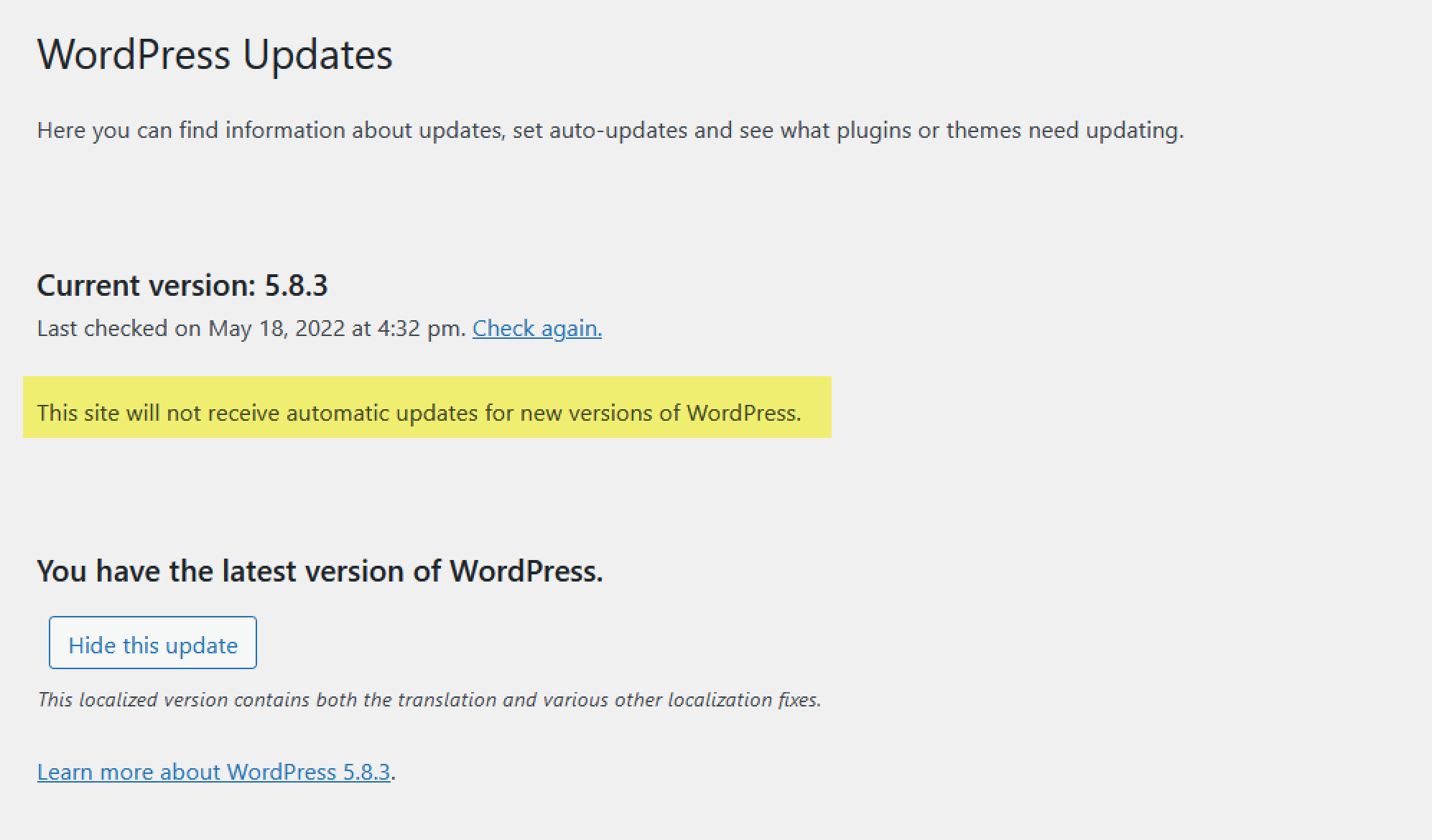Click the Current version: 5.8.3 heading
This screenshot has height=840, width=1432.
(182, 285)
